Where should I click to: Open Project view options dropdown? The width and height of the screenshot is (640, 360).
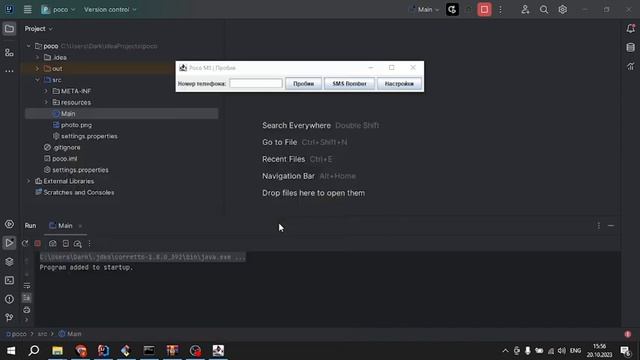coord(38,29)
